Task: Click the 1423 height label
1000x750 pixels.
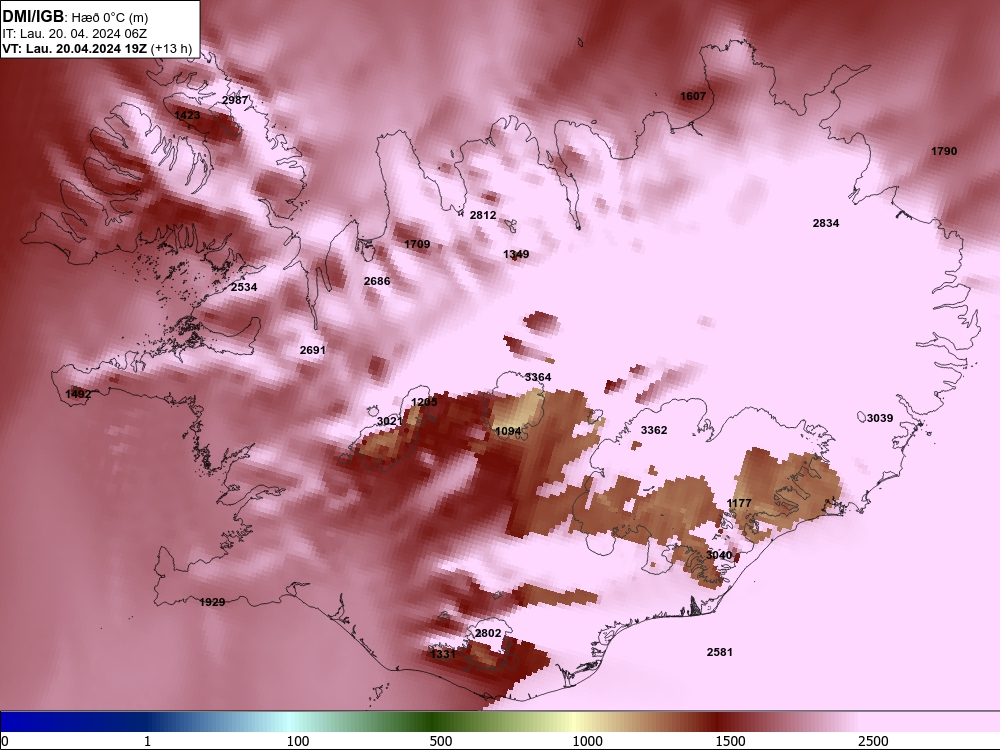Action: click(x=187, y=115)
